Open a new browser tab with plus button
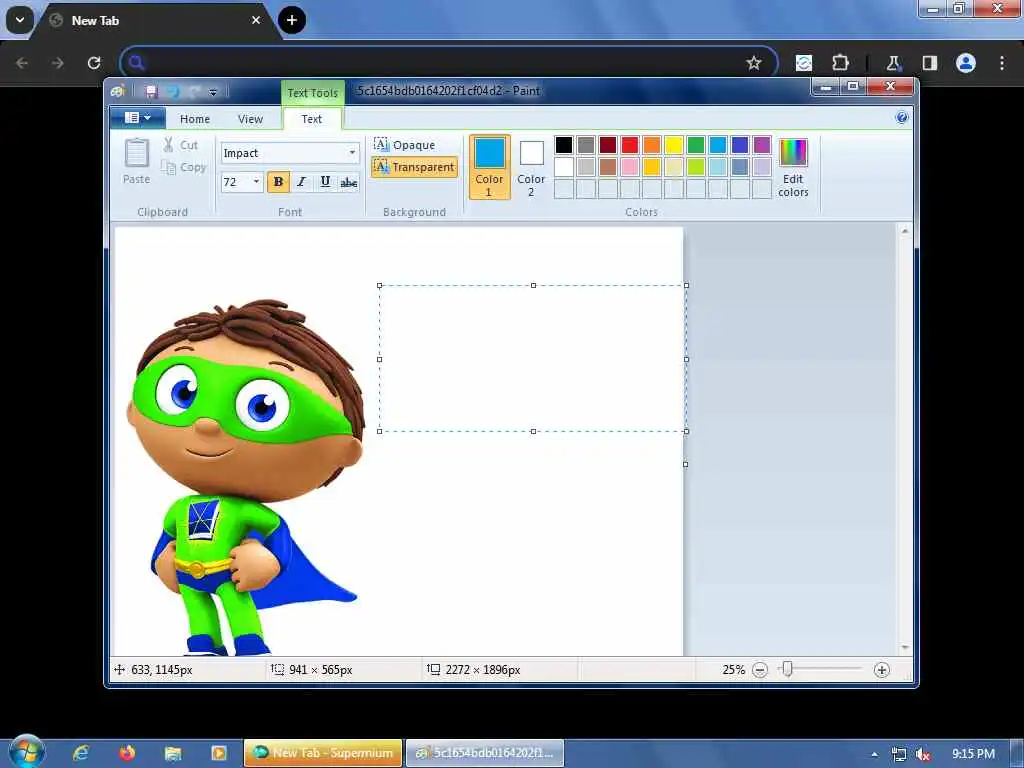The image size is (1024, 768). tap(292, 20)
